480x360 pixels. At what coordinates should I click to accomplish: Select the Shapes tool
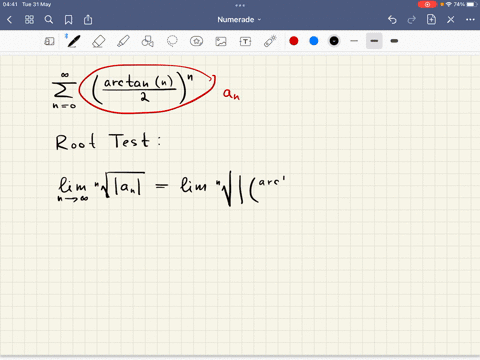(147, 41)
